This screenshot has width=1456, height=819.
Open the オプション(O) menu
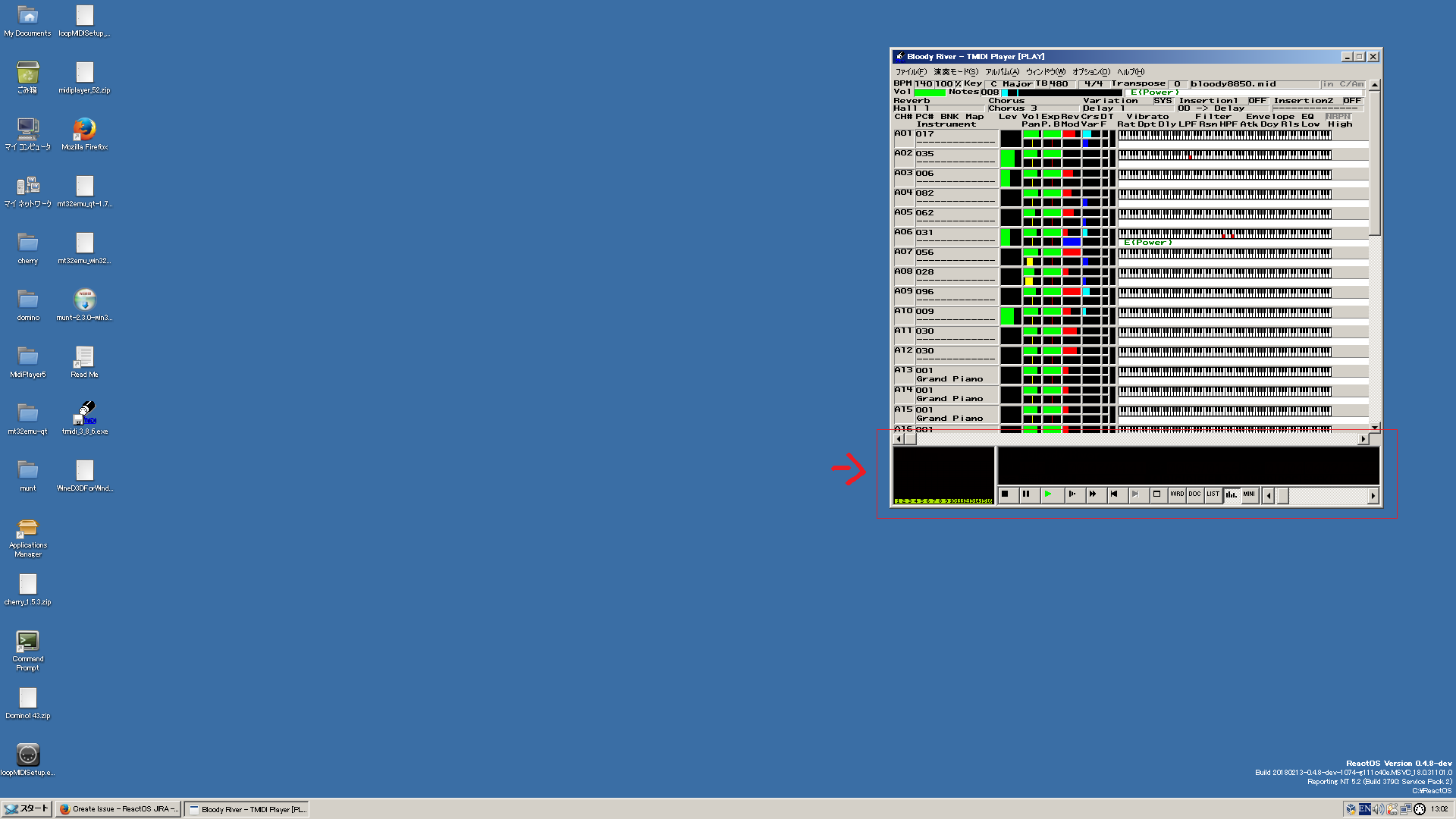(x=1090, y=72)
